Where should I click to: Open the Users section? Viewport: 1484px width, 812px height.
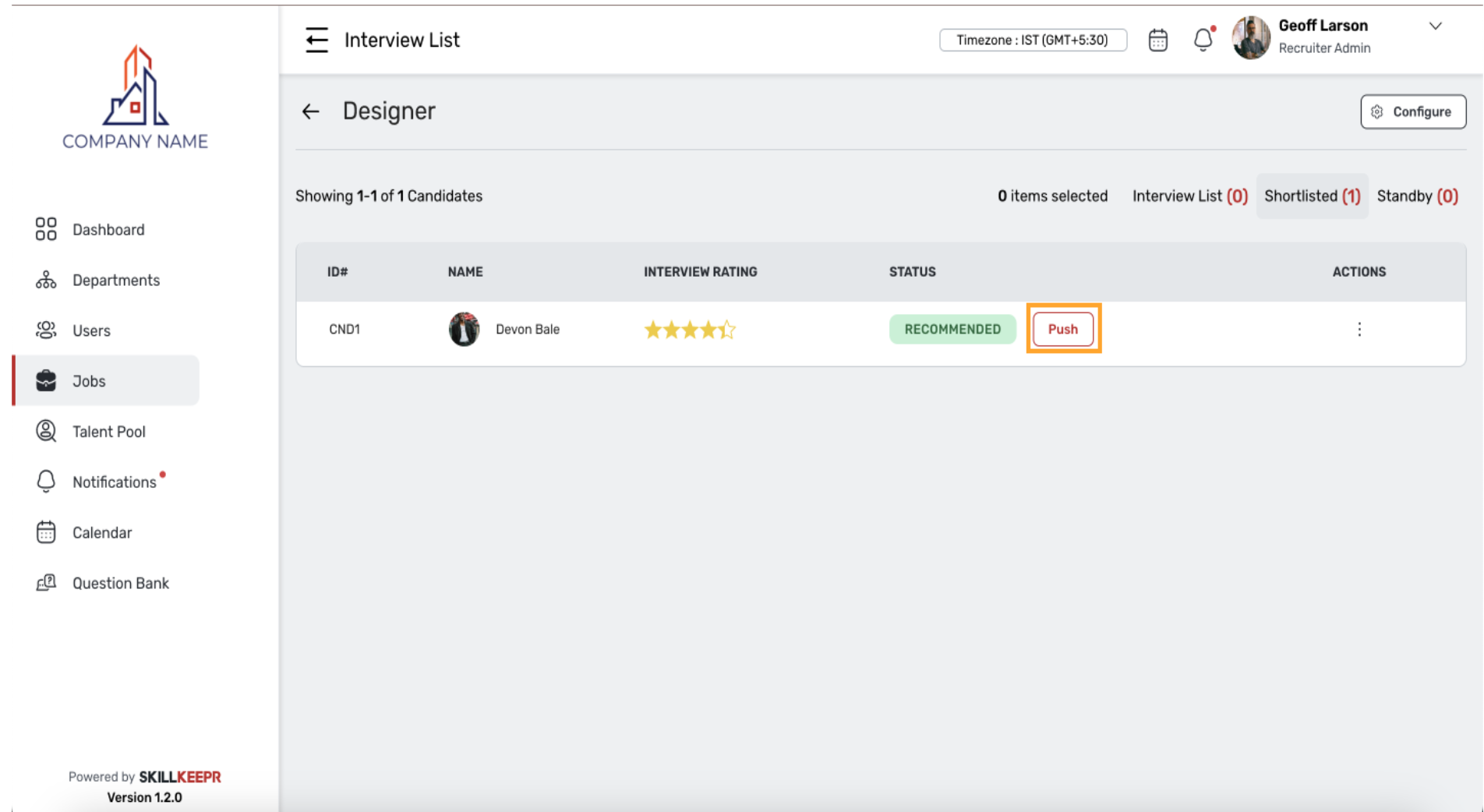91,330
